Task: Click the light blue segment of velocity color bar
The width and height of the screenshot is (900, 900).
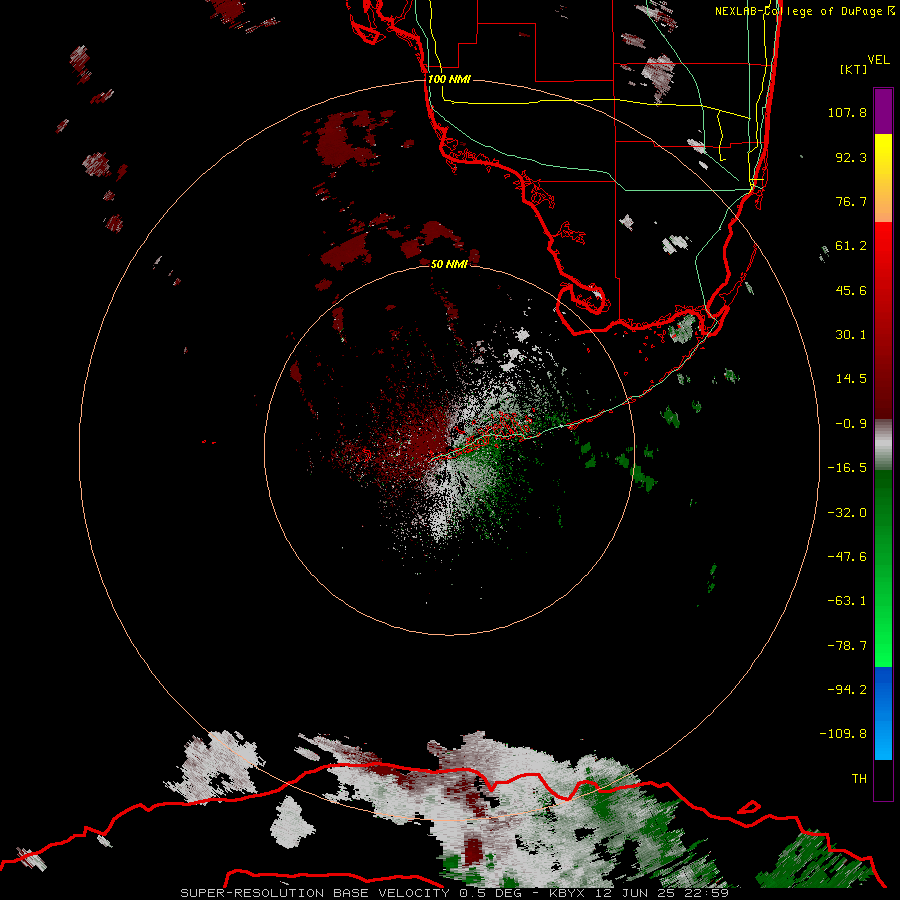Action: pyautogui.click(x=883, y=713)
